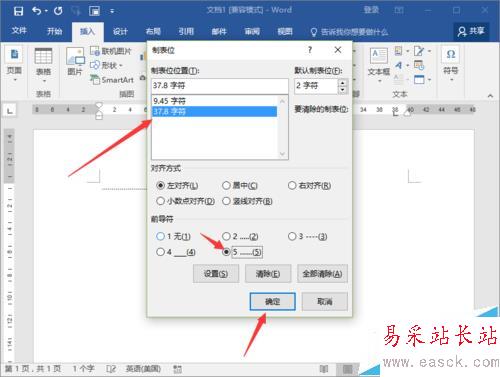Select the 插入 ribbon tab

(87, 31)
